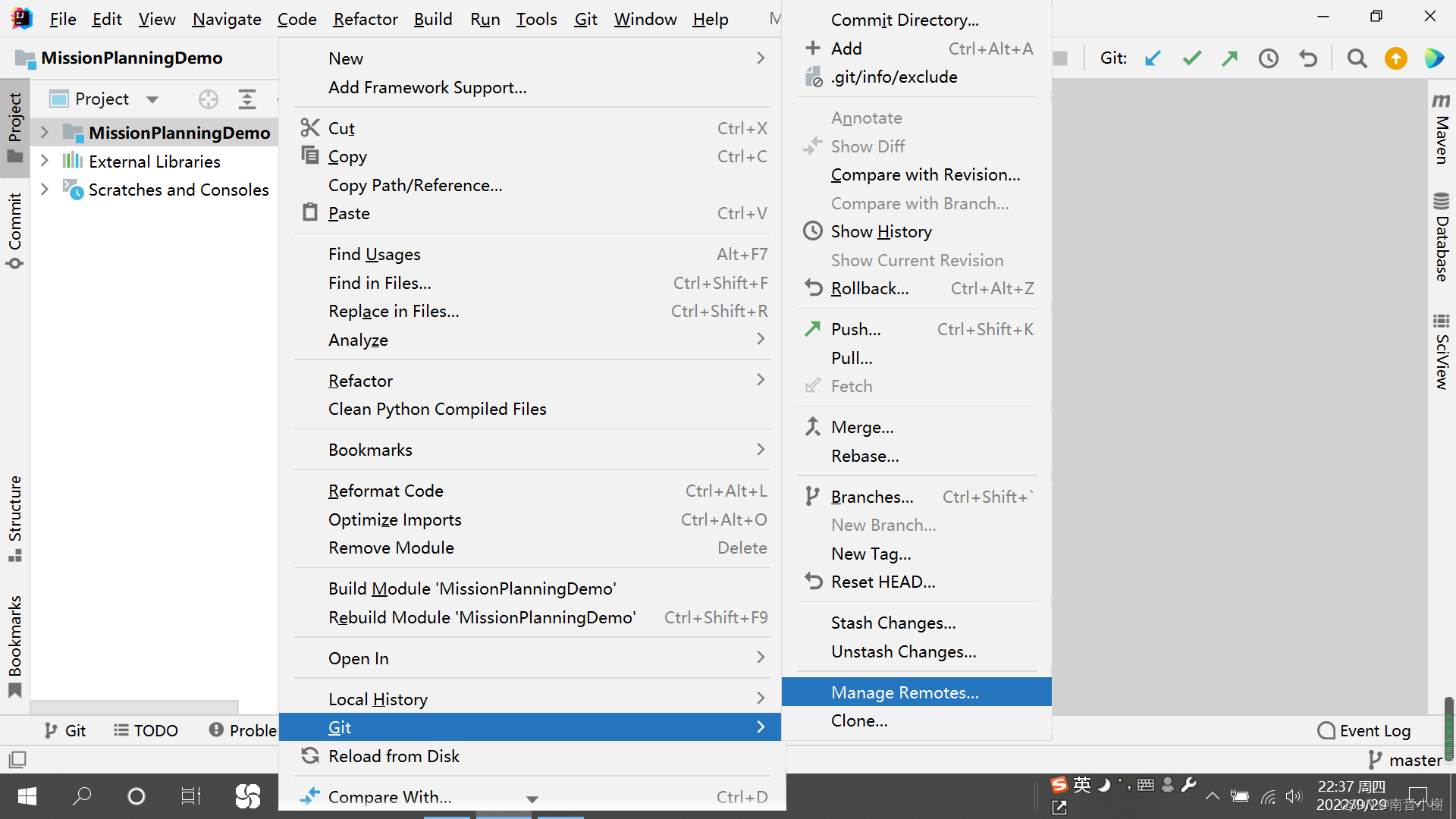Expand Scratches and Consoles node
1456x819 pixels.
45,190
